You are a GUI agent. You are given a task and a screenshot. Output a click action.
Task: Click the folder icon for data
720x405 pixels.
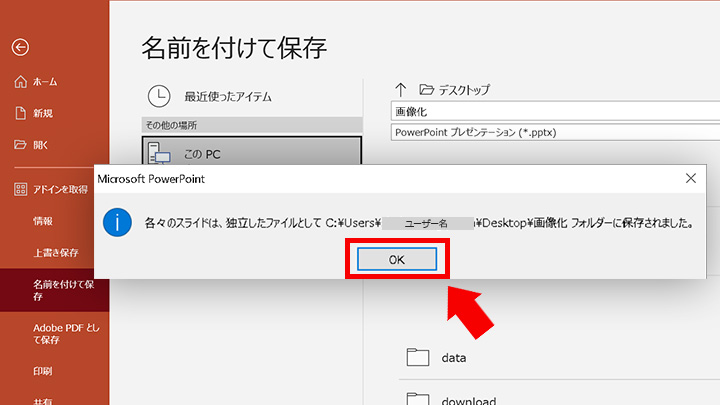point(418,357)
